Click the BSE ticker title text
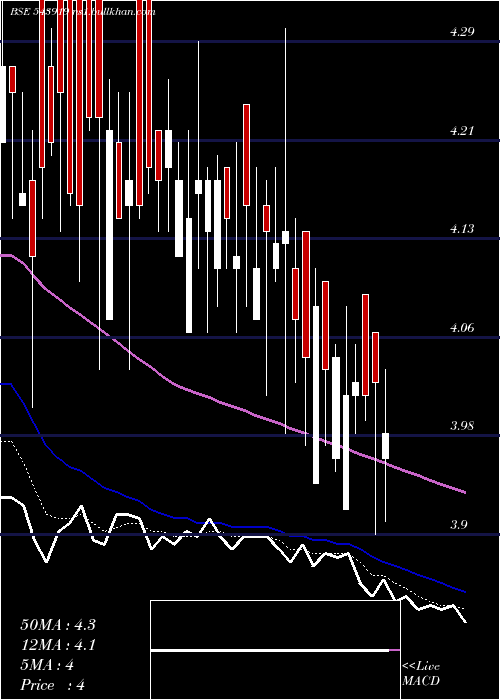This screenshot has width=500, height=700. point(83,12)
